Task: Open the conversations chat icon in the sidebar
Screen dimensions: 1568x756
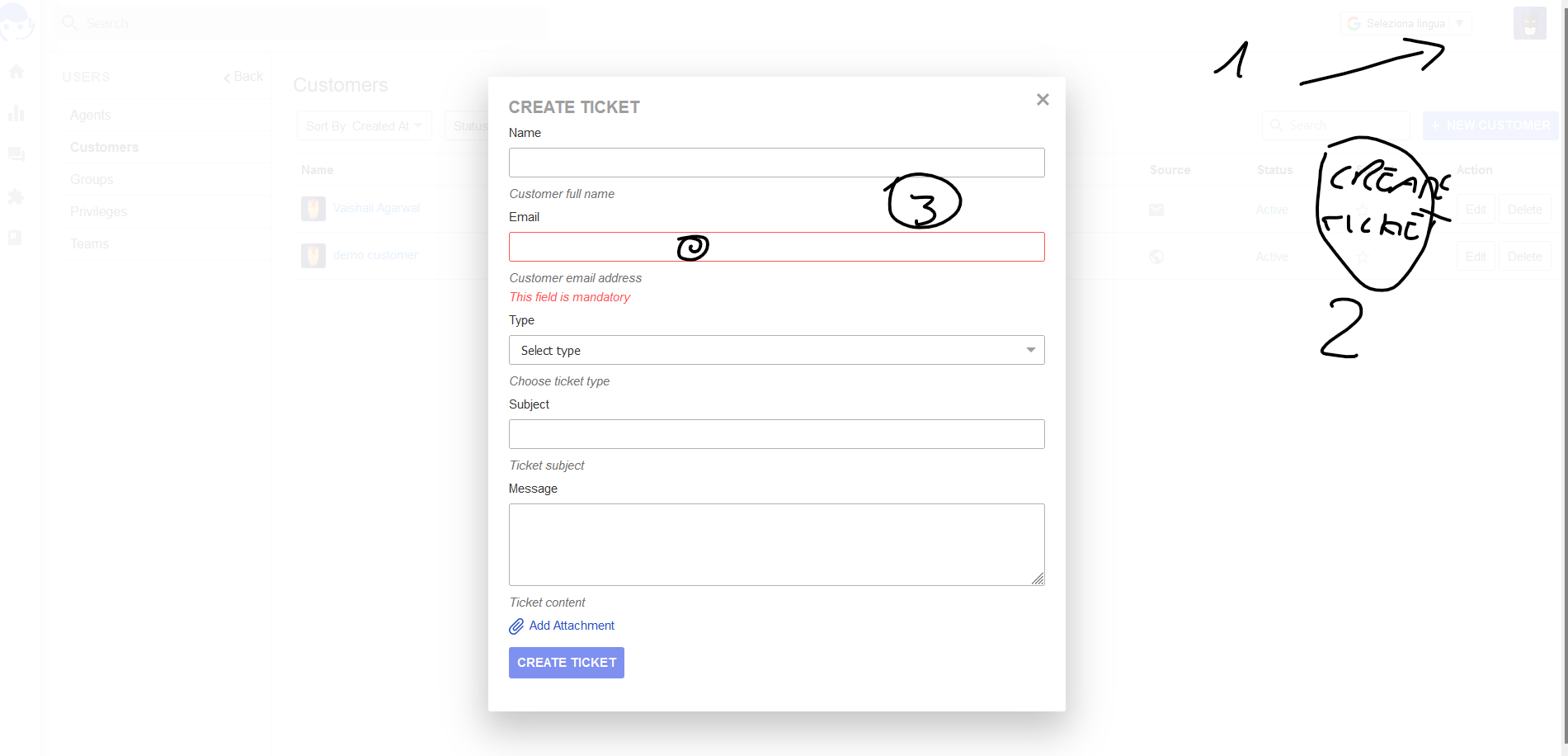Action: click(16, 154)
